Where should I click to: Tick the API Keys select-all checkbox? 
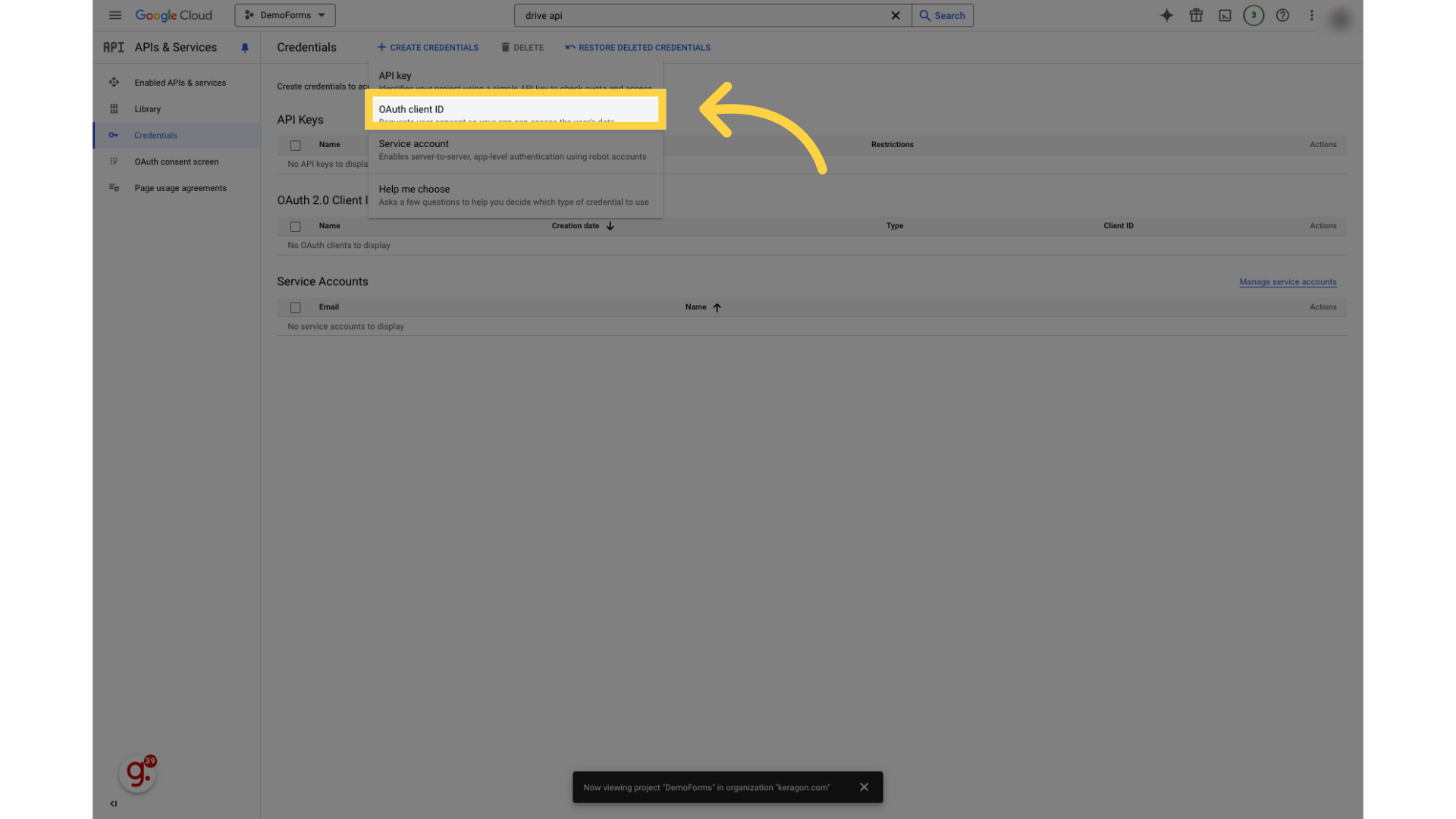coord(296,146)
